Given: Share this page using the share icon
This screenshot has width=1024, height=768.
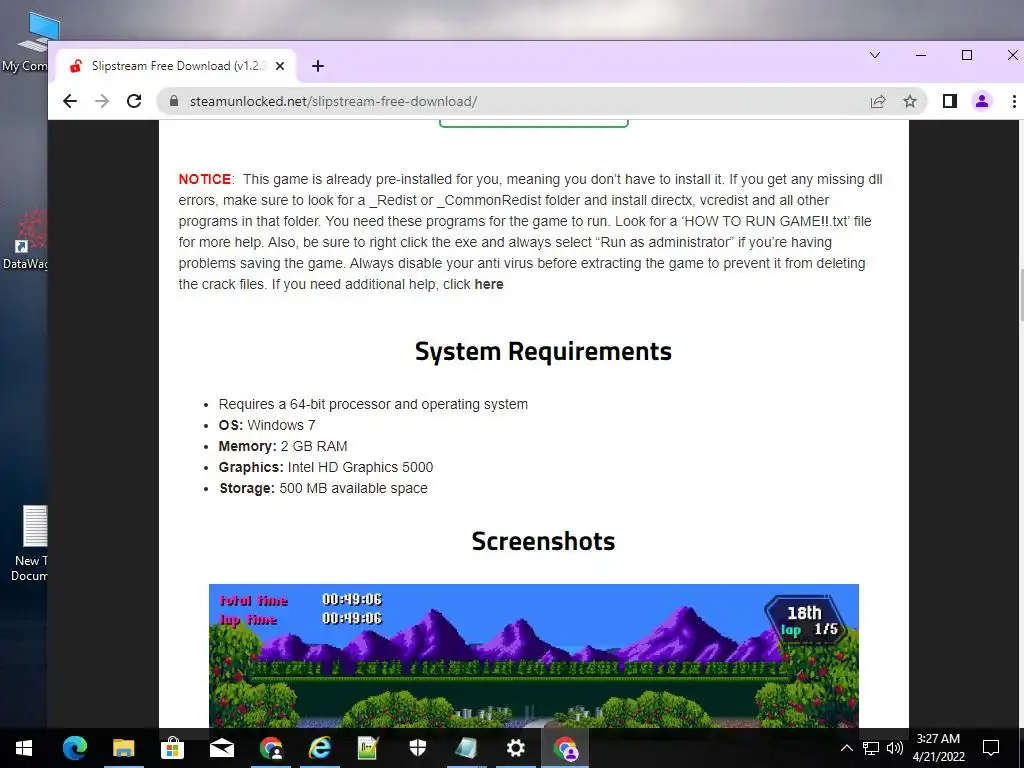Looking at the screenshot, I should pyautogui.click(x=878, y=101).
